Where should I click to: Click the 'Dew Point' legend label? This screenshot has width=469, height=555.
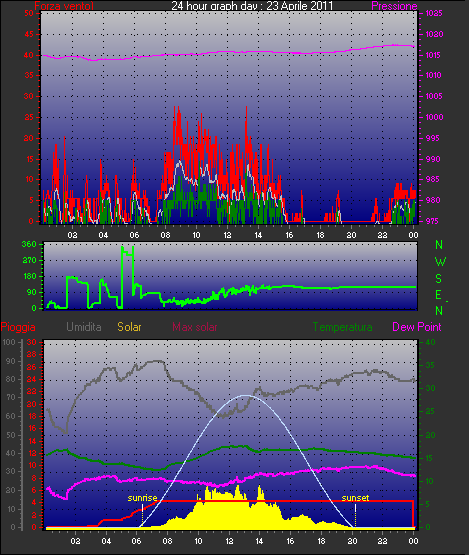[x=417, y=327]
